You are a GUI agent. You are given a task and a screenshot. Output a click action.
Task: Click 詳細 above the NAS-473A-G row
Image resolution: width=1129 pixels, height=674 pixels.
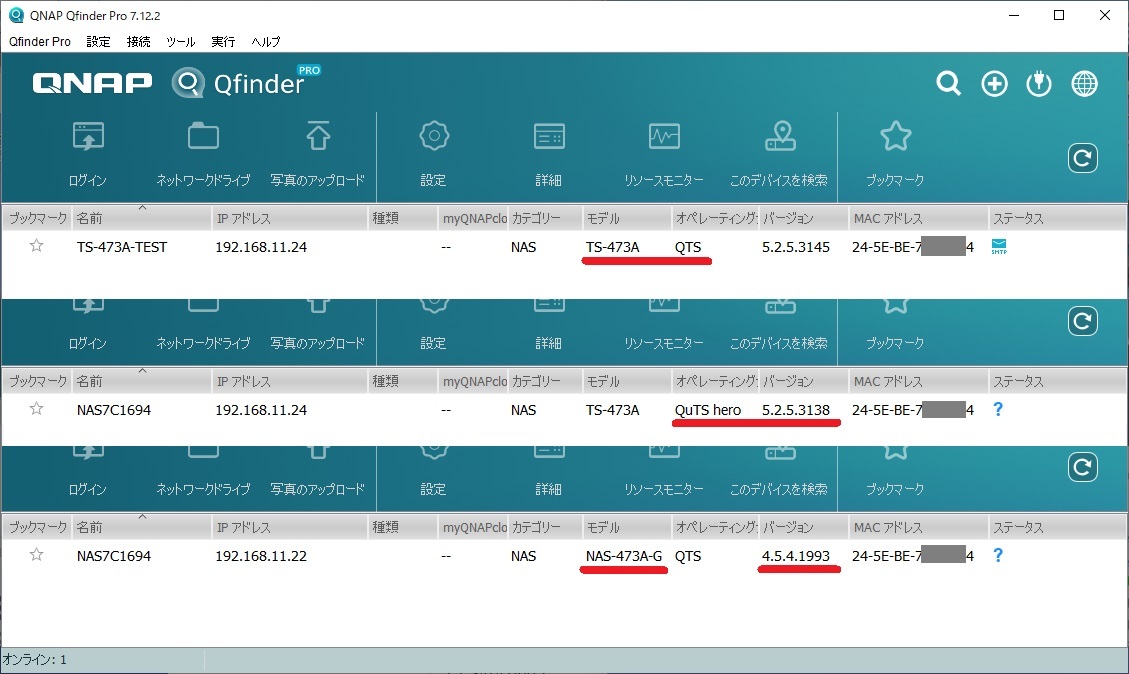click(549, 490)
